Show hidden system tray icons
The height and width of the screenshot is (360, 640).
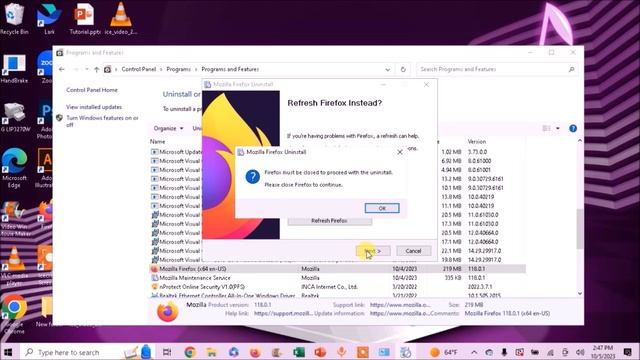pyautogui.click(x=474, y=352)
